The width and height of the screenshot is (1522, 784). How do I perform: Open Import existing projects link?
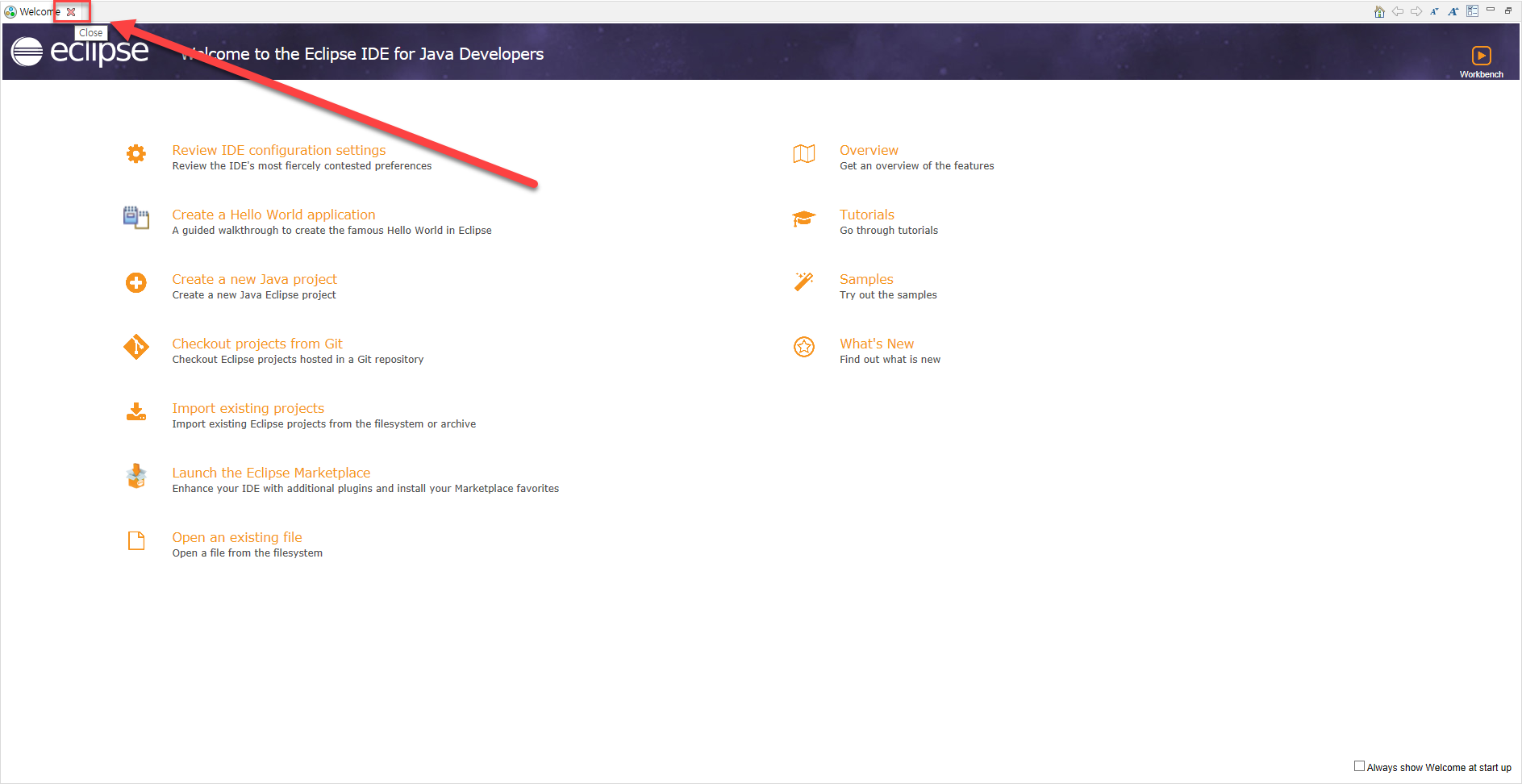click(248, 408)
